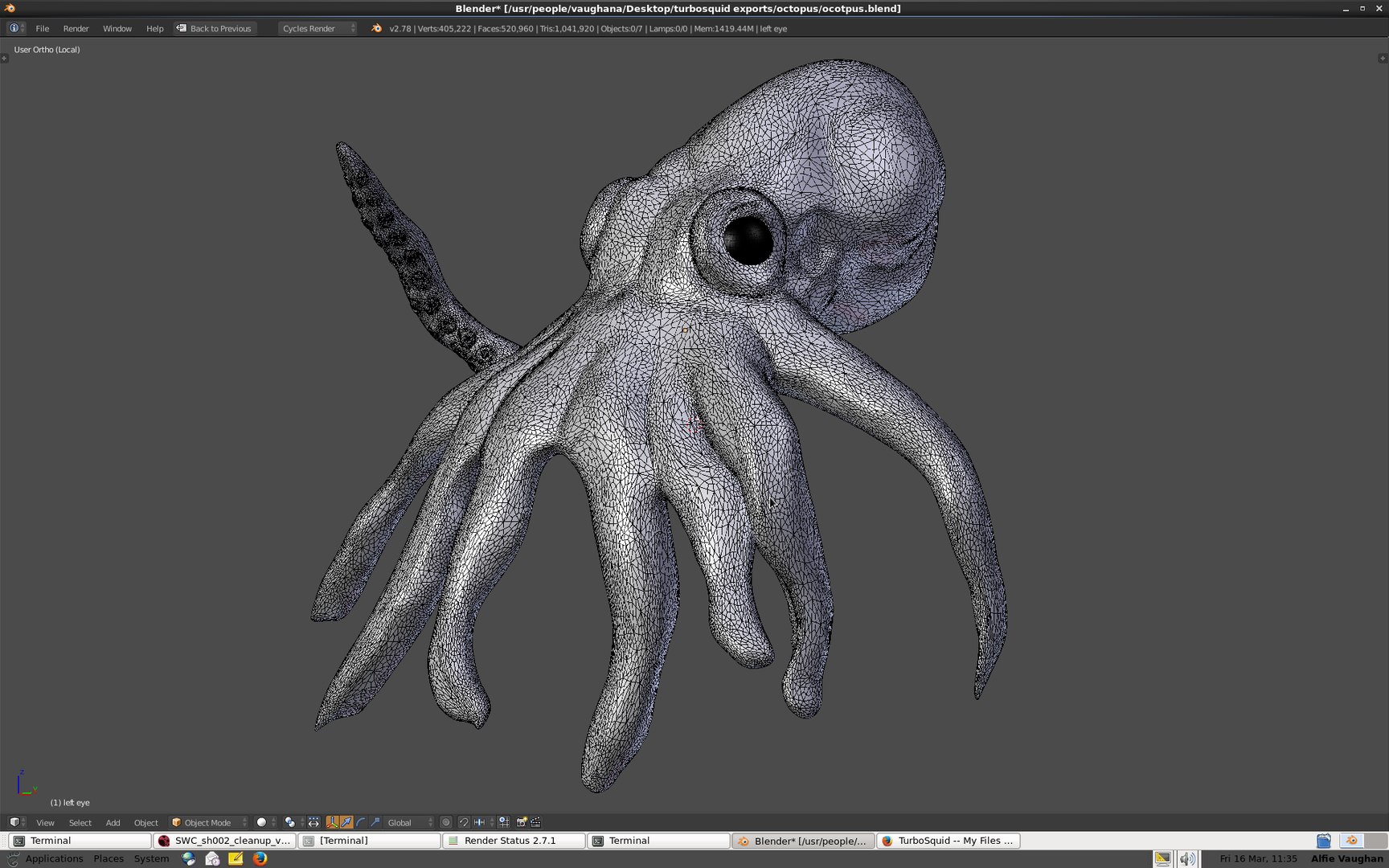Open the Object Mode dropdown
Screen dimensions: 1389x868
coord(209,822)
